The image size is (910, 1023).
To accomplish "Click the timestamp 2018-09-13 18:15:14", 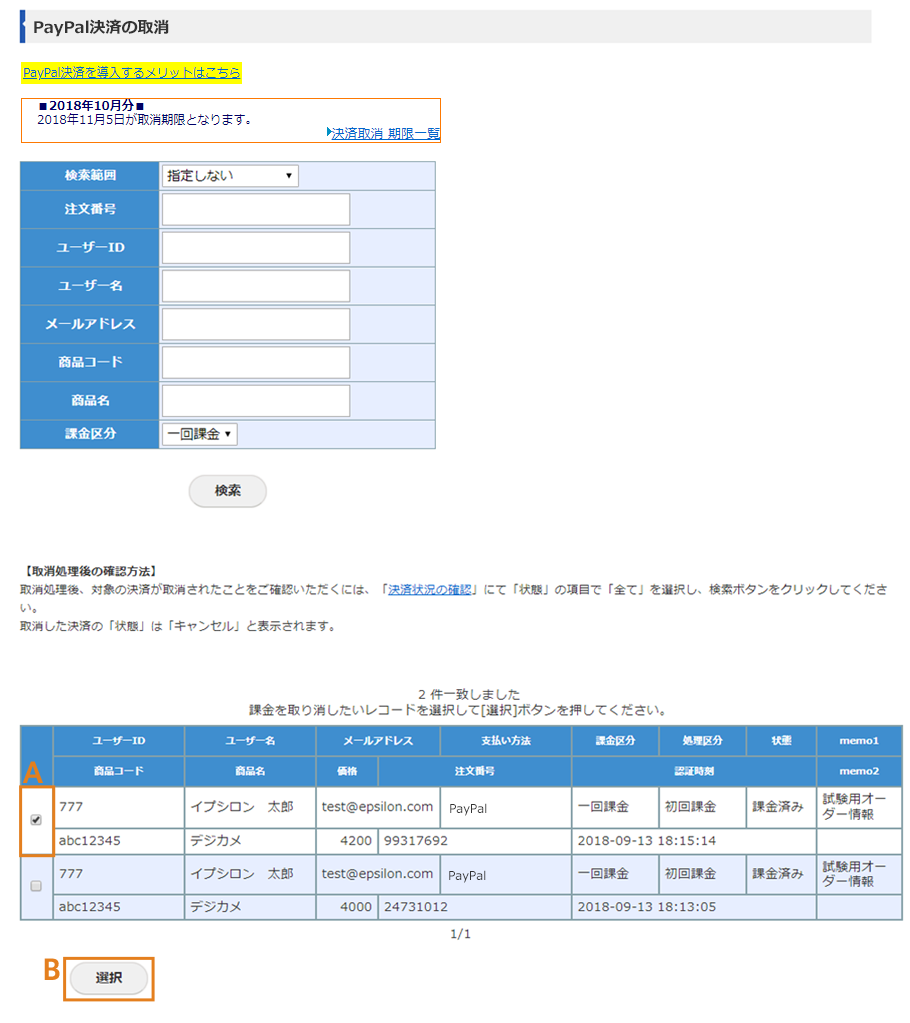I will 646,841.
